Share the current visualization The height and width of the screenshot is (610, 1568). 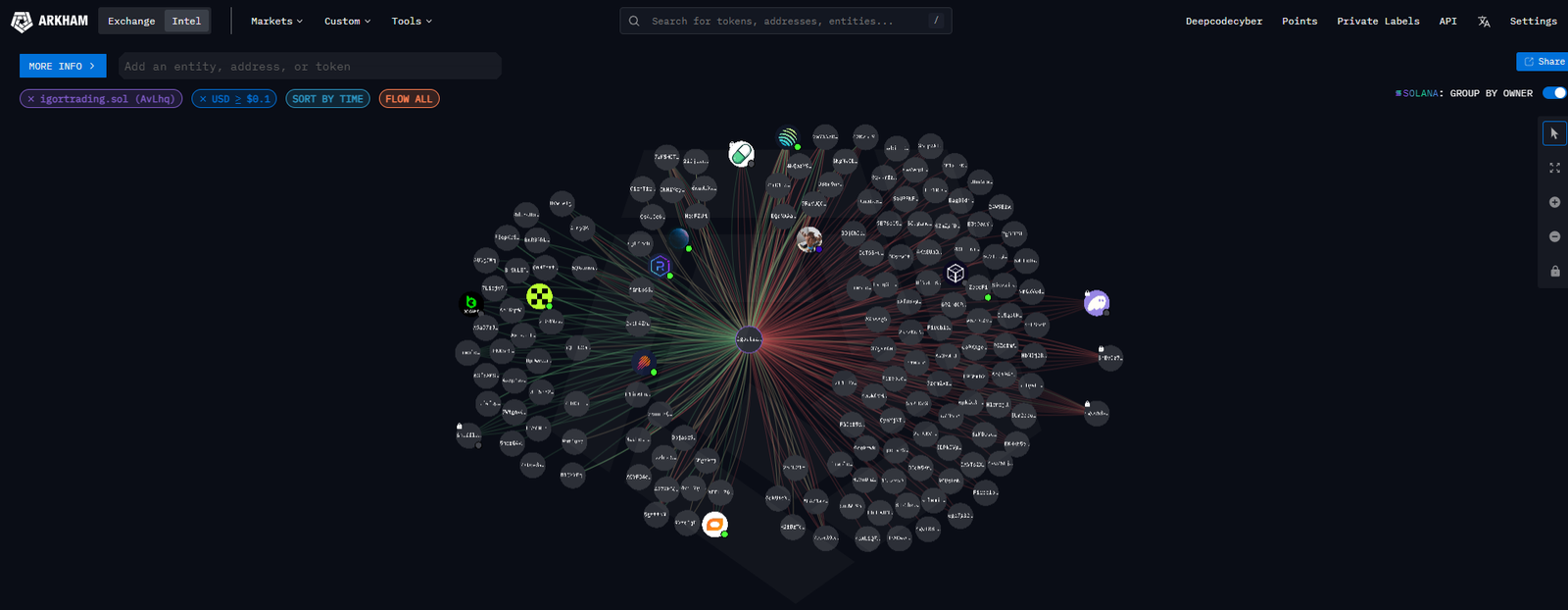1543,62
